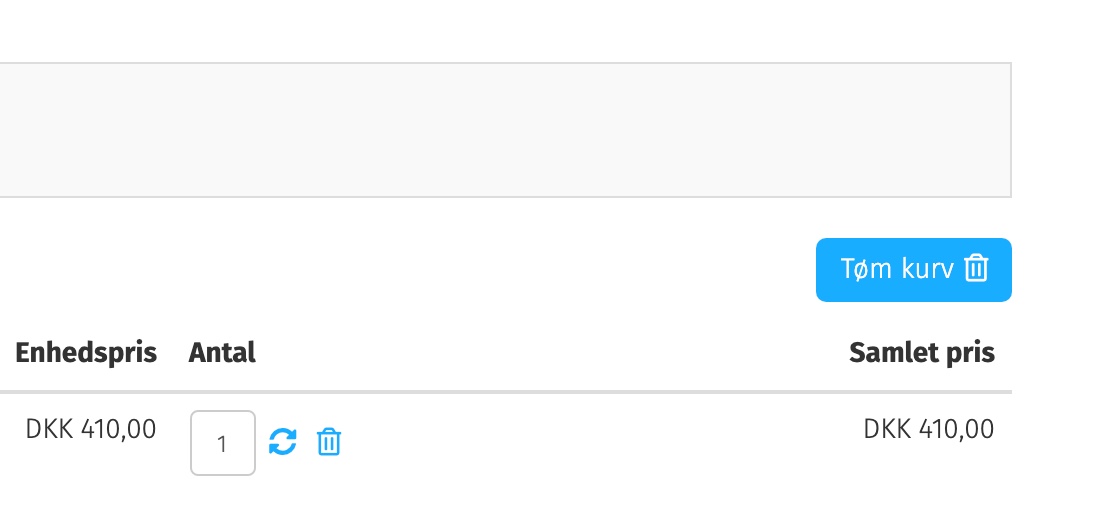Click the unit price DKK 410,00 under Enhedspris

[91, 429]
